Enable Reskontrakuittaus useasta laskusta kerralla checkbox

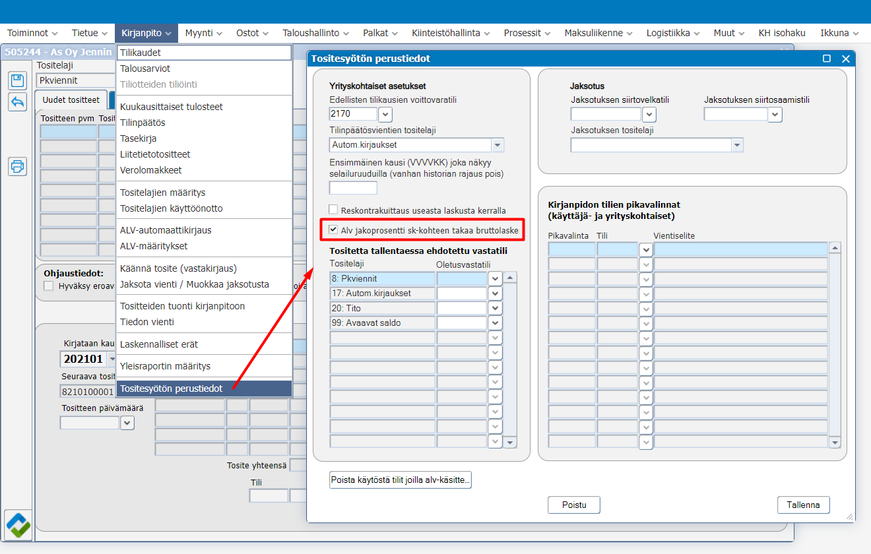pos(334,210)
